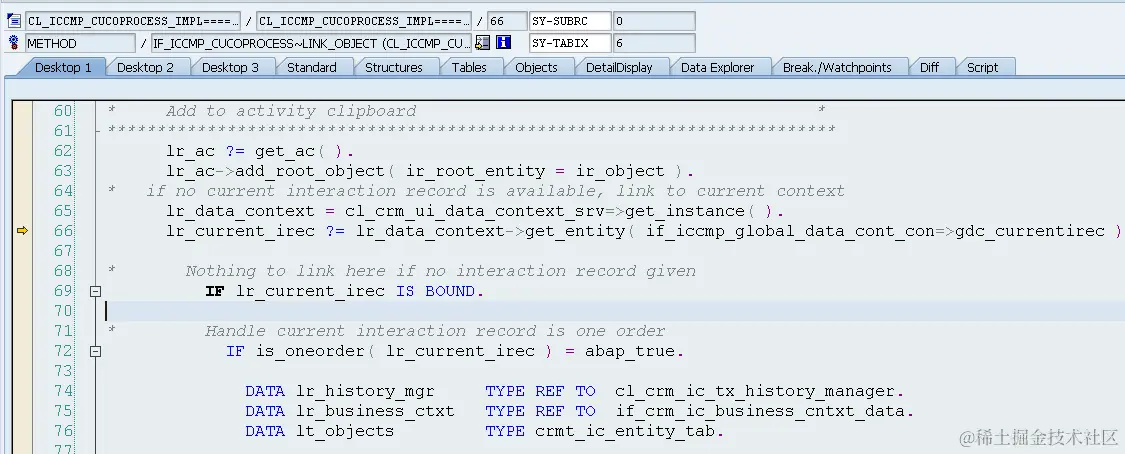
Task: Open the navigate-to-source icon after LINK_OBJECT field
Action: coord(483,43)
